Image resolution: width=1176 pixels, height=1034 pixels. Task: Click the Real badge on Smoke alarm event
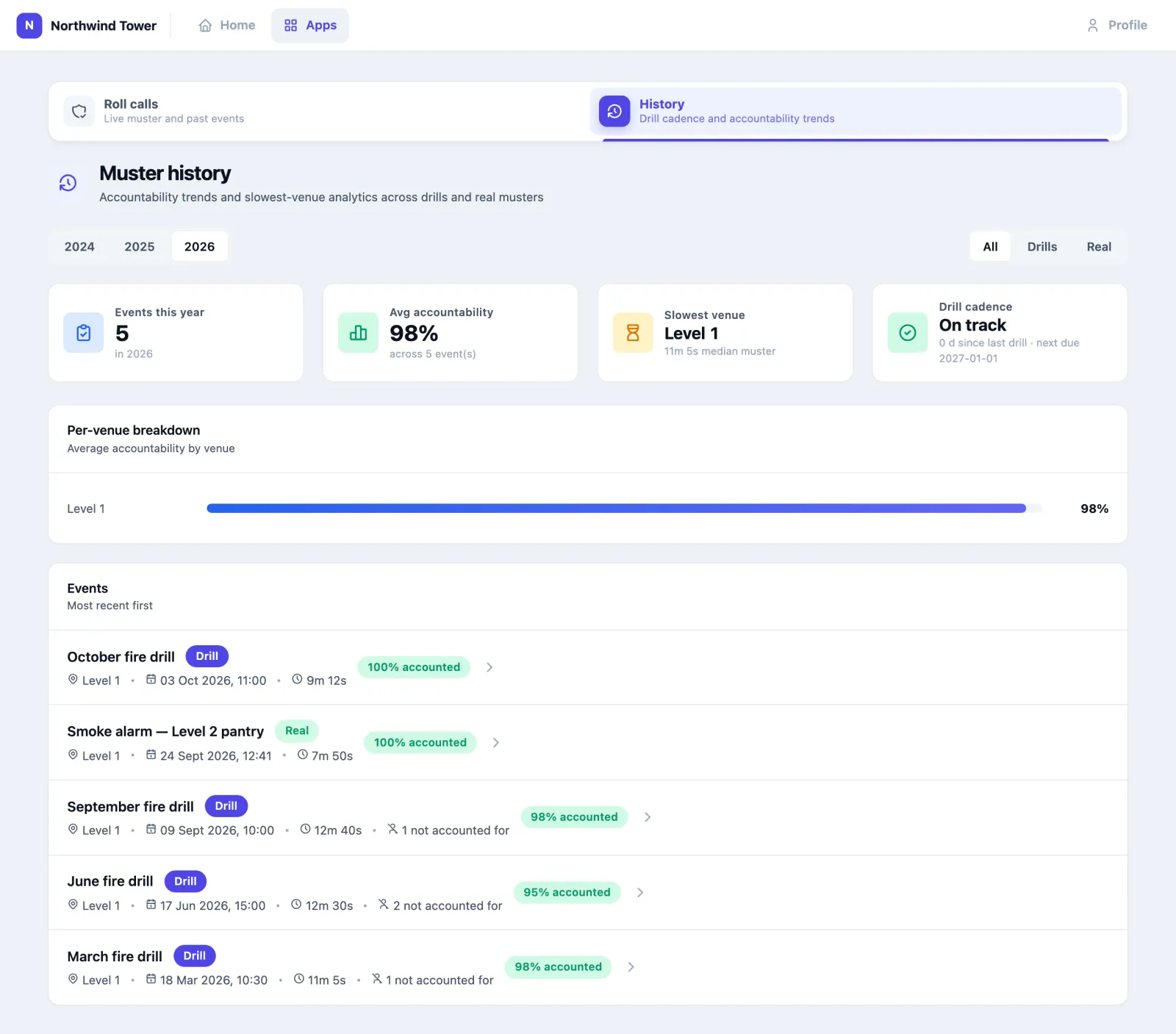pos(297,731)
